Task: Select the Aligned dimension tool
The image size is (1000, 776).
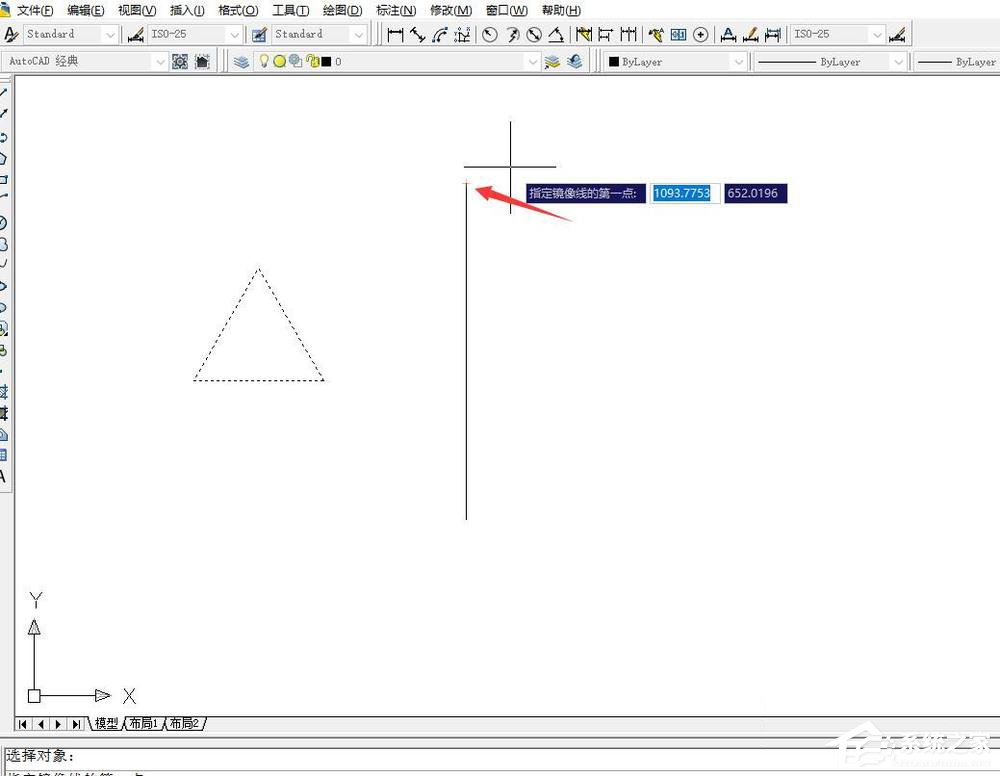Action: click(x=418, y=34)
